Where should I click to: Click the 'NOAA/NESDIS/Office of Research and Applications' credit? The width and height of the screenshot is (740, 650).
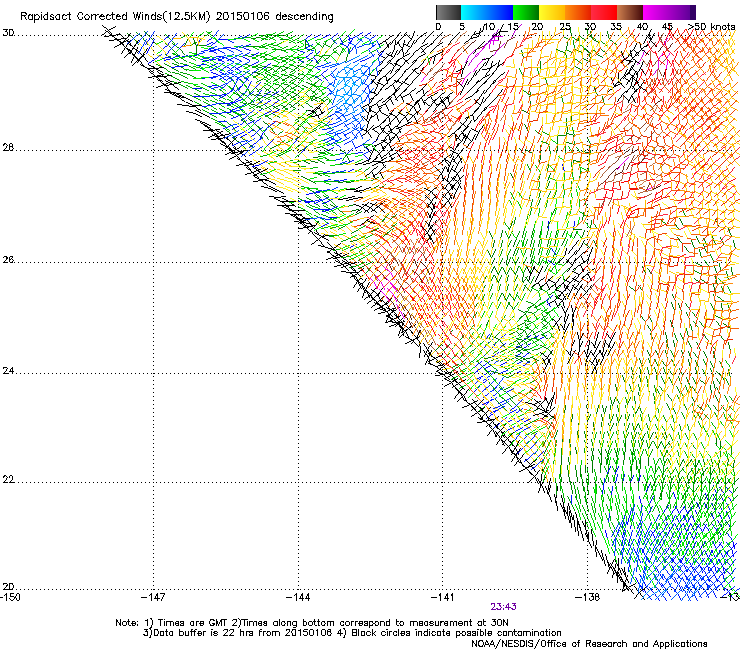[x=589, y=644]
